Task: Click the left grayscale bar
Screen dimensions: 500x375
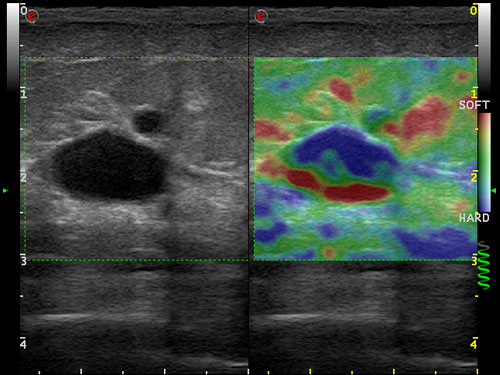Action: 13,47
